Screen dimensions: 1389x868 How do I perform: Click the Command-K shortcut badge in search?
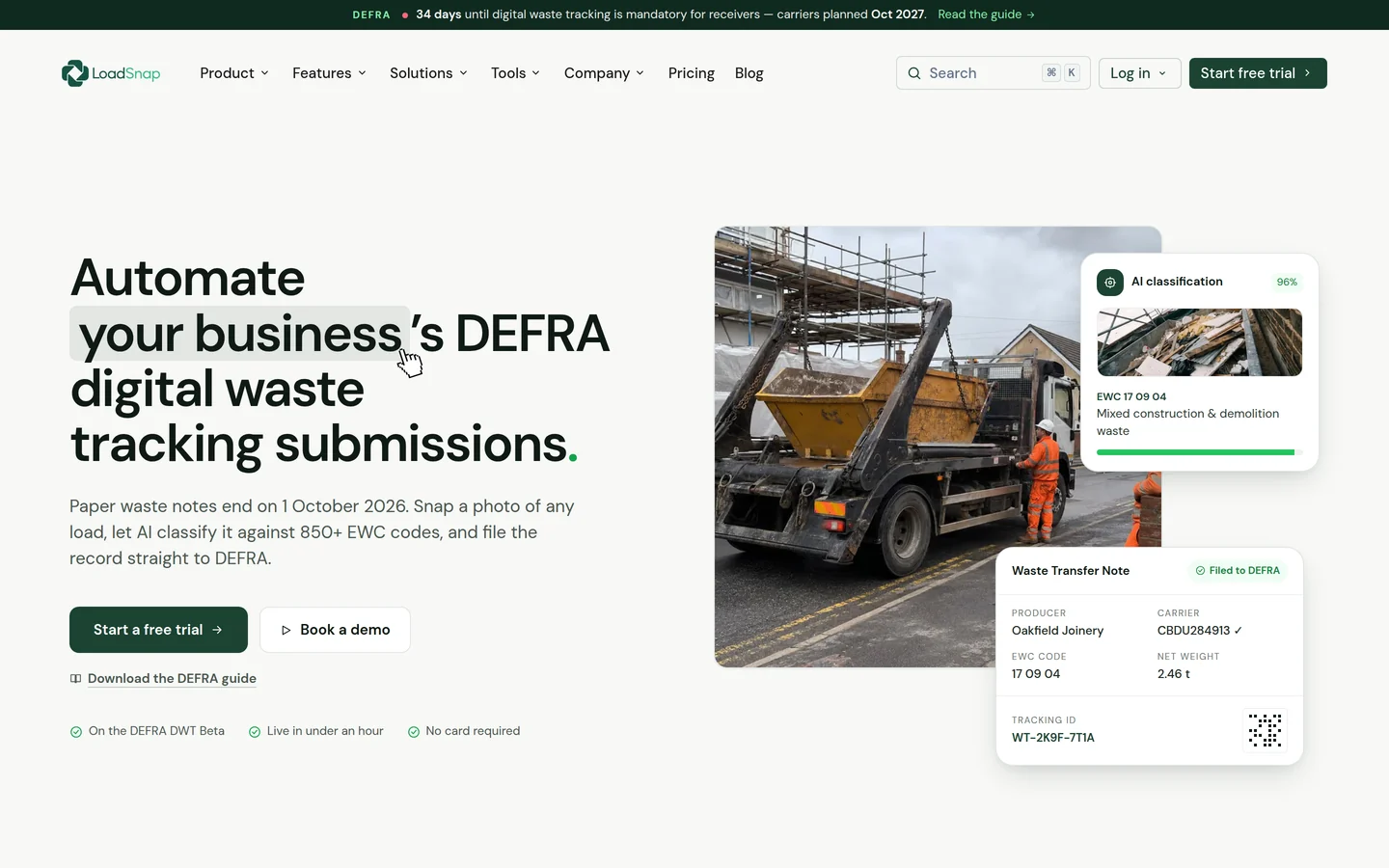click(1061, 73)
